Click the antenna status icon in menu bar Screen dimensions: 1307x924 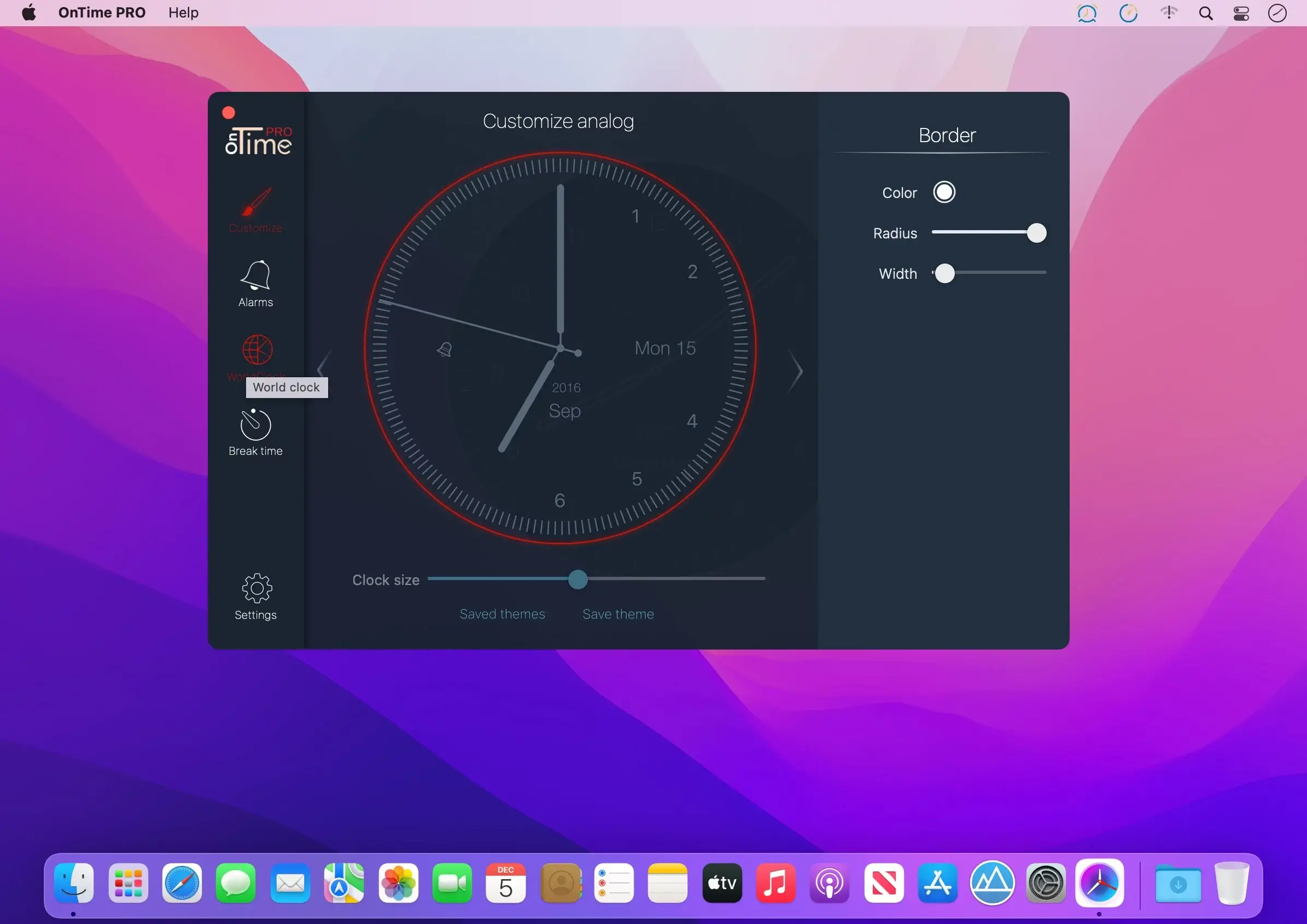tap(1169, 13)
